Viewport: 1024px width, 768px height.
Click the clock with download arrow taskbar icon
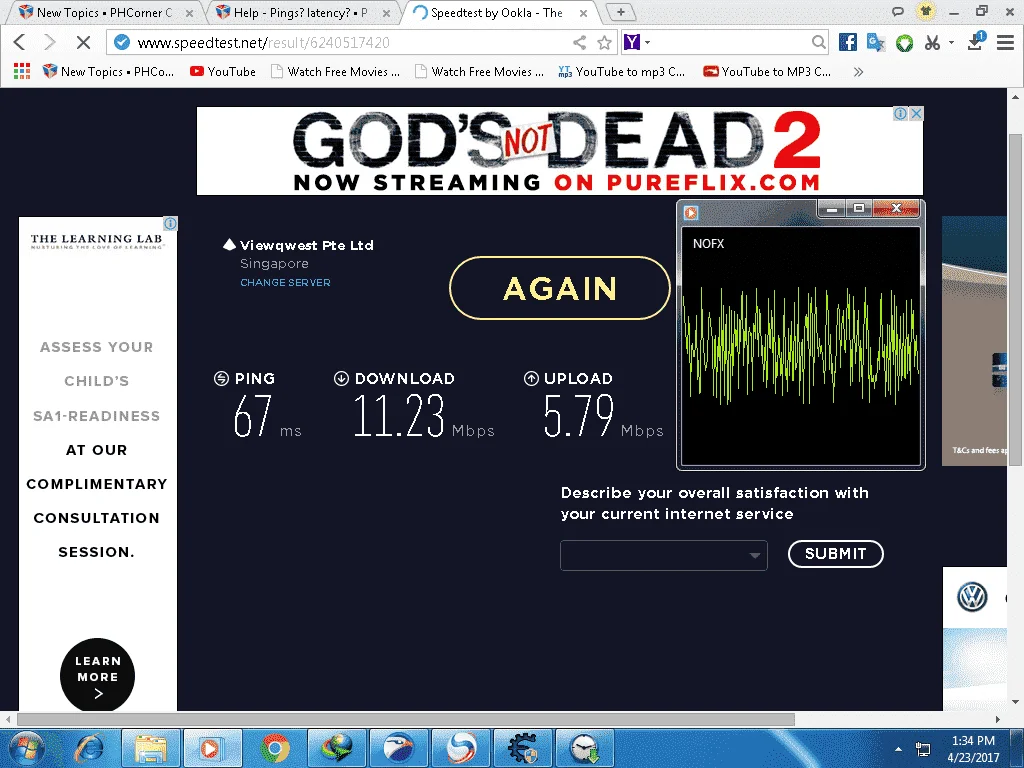point(584,748)
